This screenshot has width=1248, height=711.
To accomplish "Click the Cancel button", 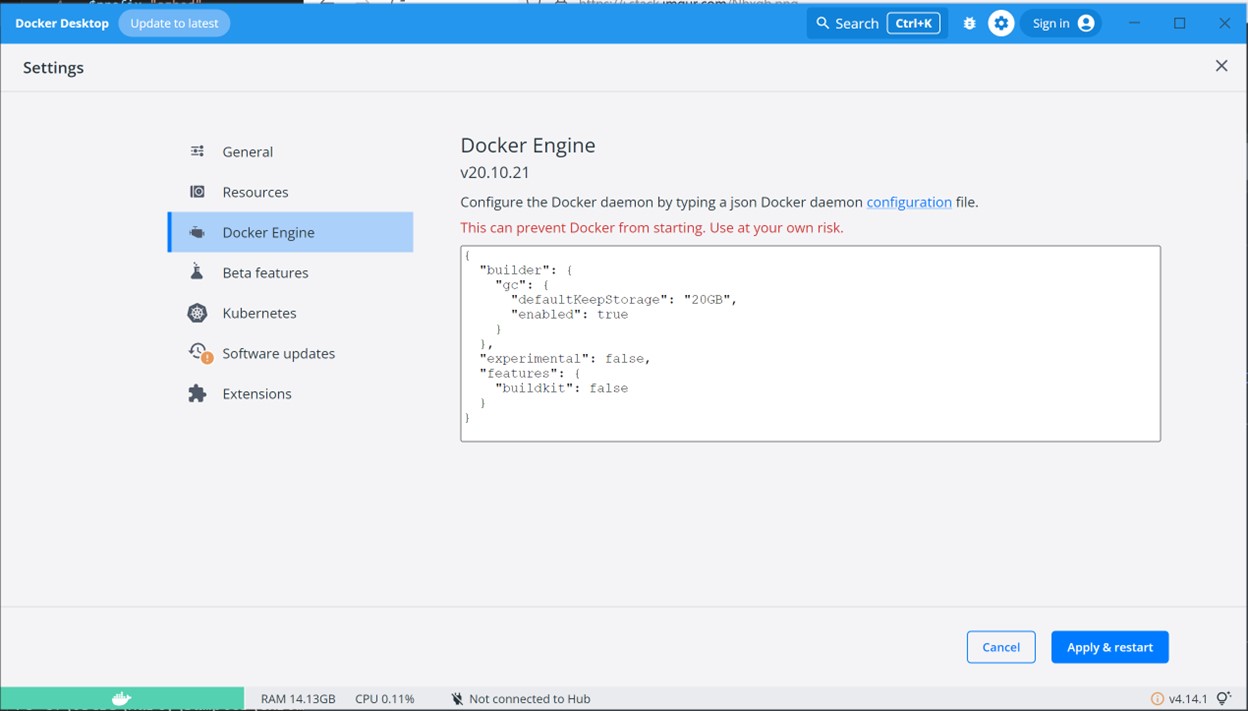I will click(x=1001, y=647).
